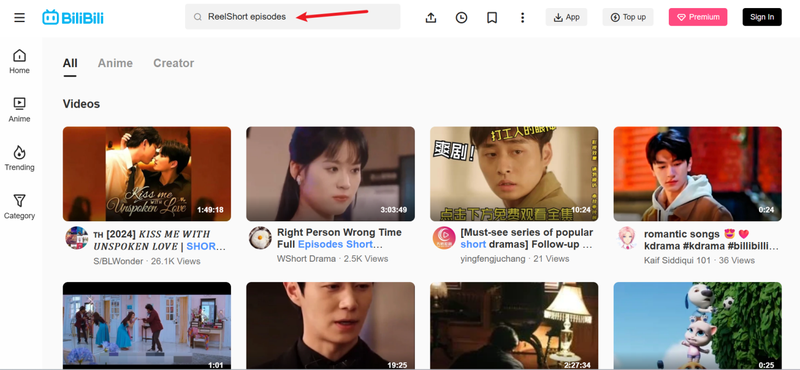
Task: Open romantic songs kdrama title
Action: [711, 240]
